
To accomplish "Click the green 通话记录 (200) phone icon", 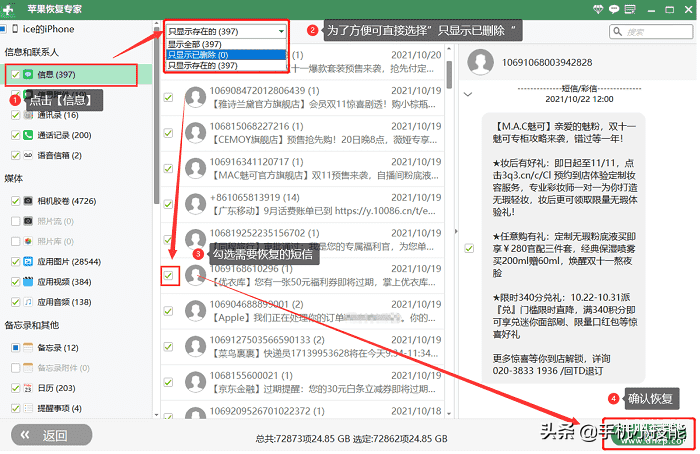I will [x=28, y=135].
